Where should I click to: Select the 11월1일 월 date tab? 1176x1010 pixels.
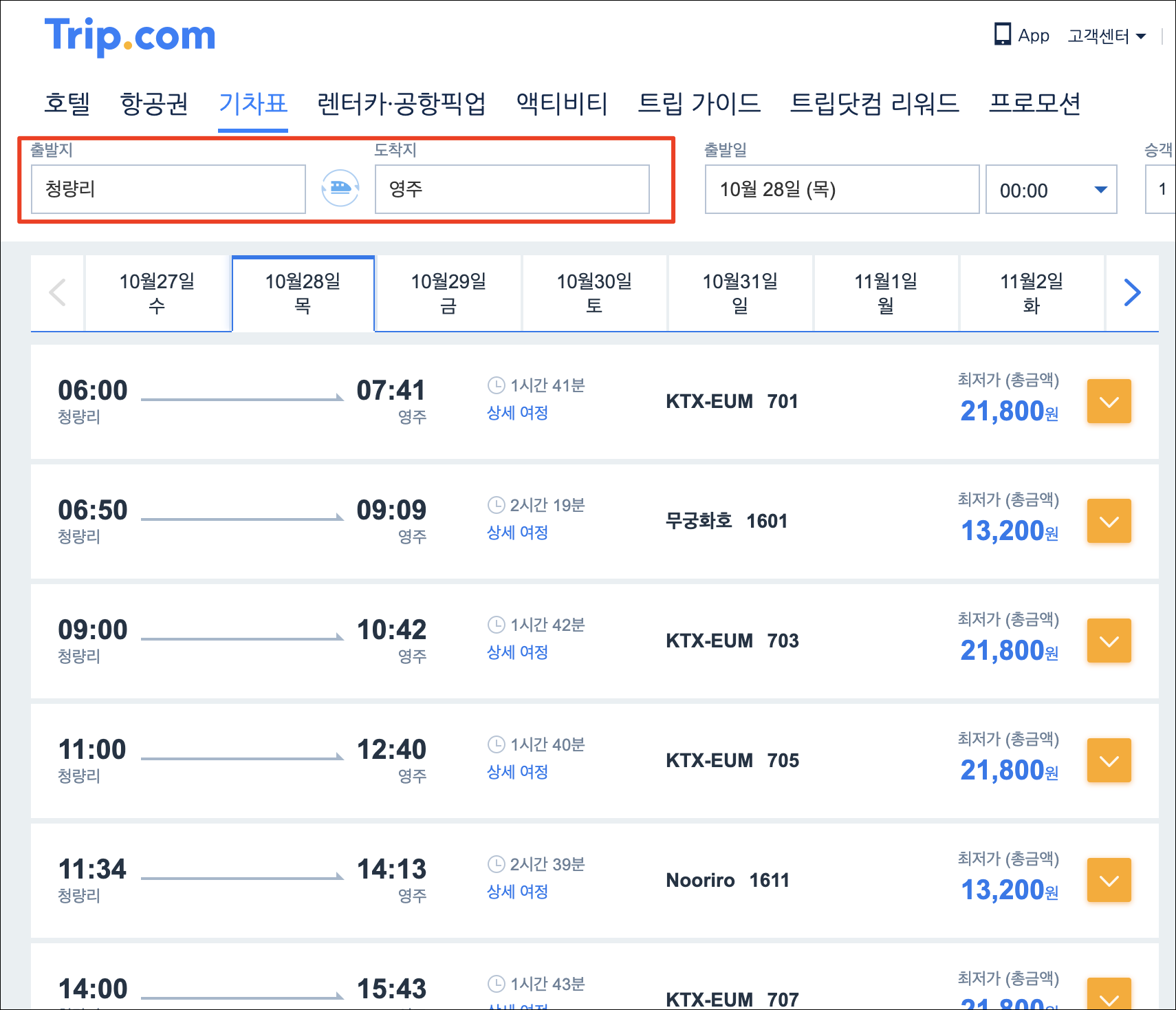[x=886, y=293]
